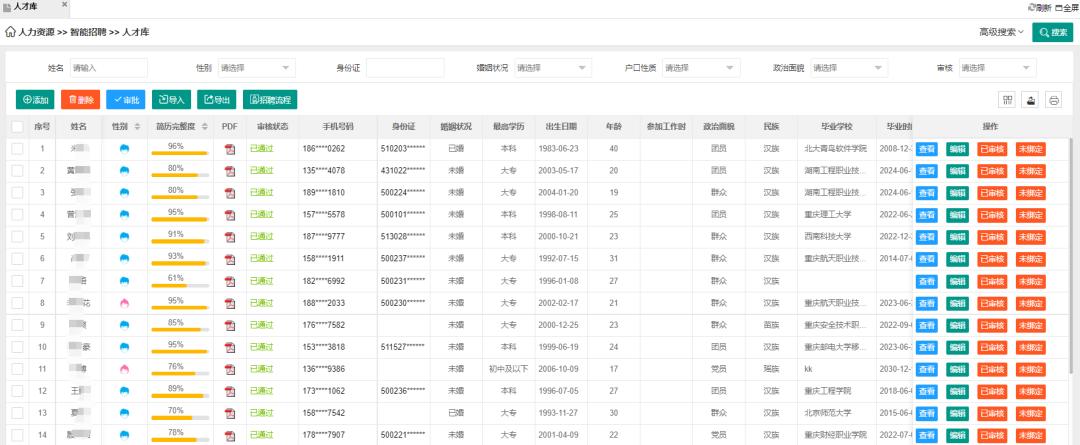Screen dimensions: 1080x445
Task: Click the male gender icon in row 12
Action: coord(125,391)
